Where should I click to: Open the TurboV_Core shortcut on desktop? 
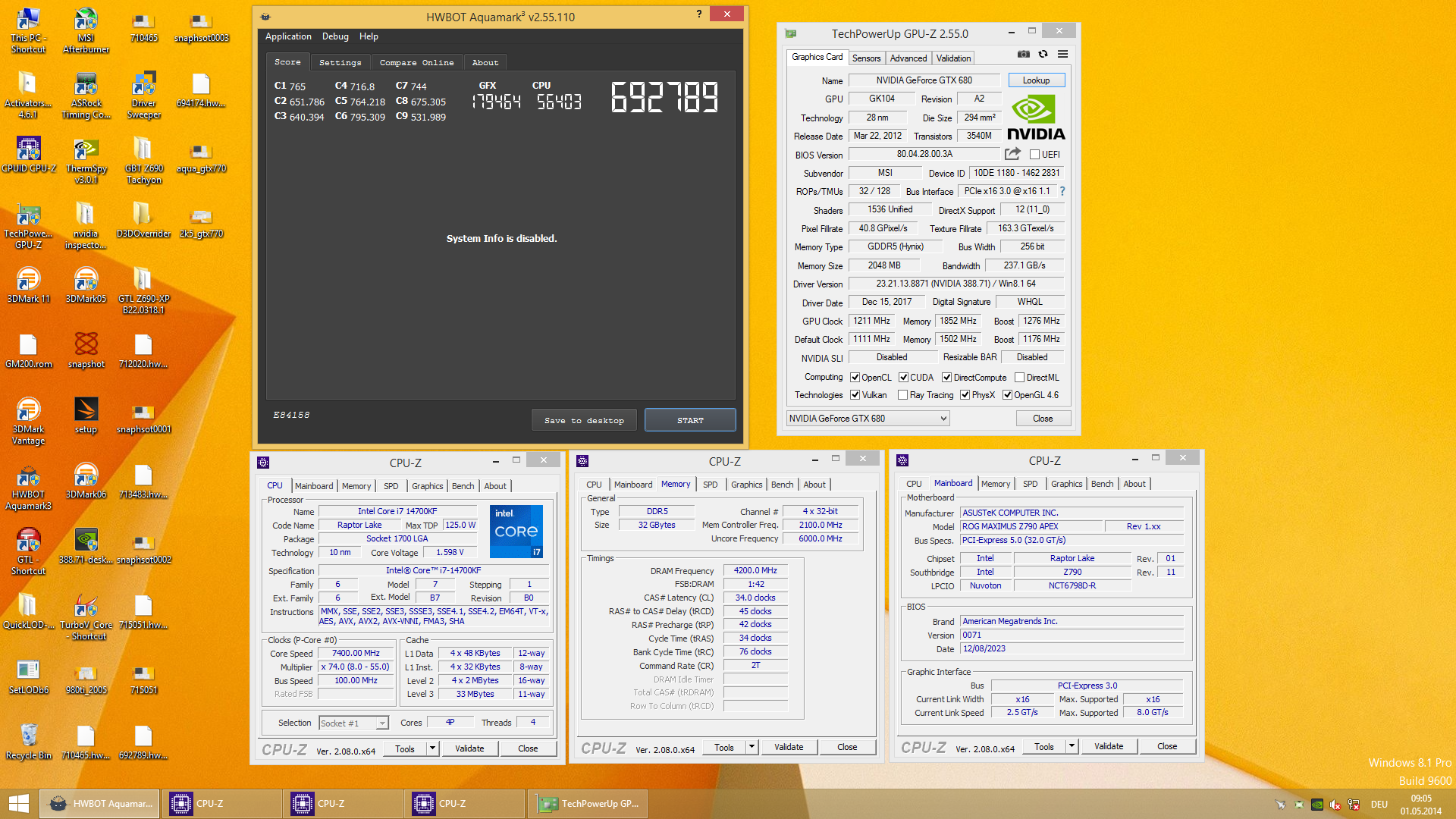coord(86,618)
